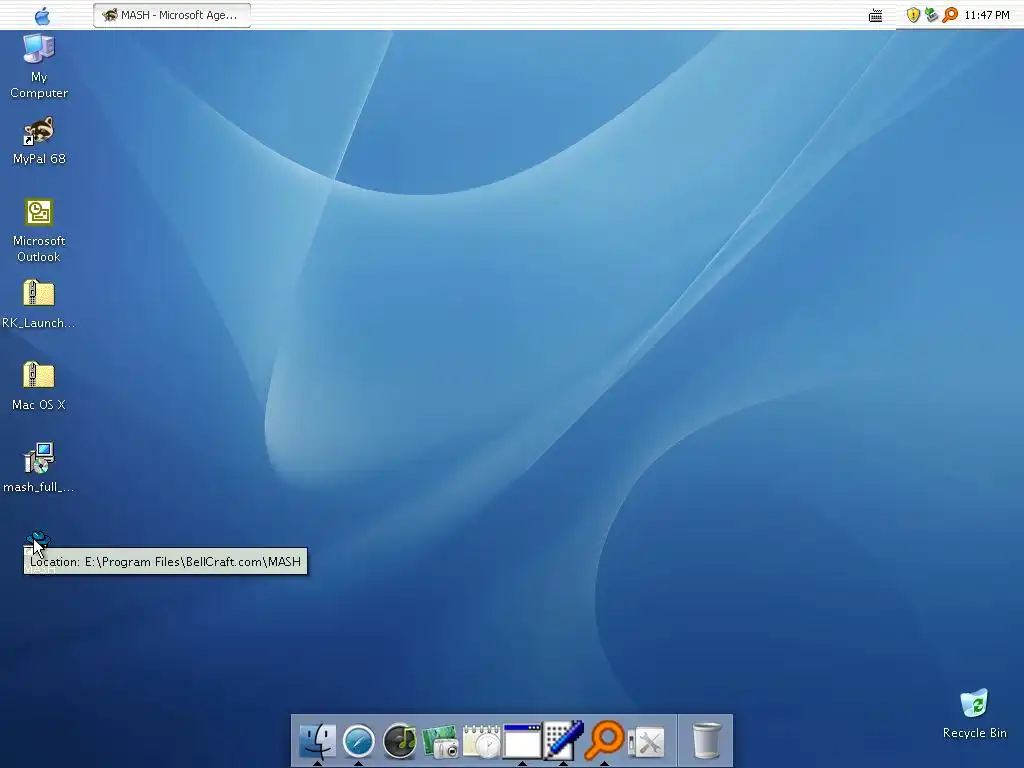Open the system tools wrench dock icon
This screenshot has height=768, width=1024.
click(x=646, y=743)
